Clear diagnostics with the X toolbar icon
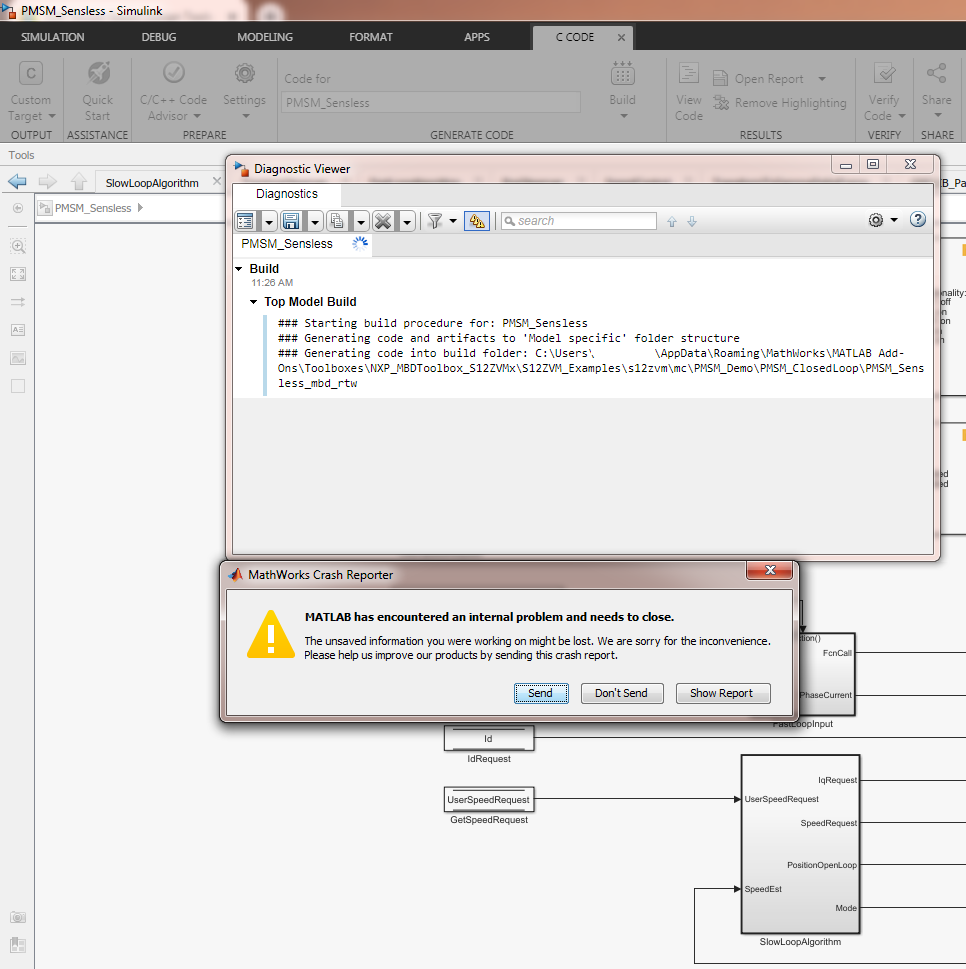 coord(381,221)
